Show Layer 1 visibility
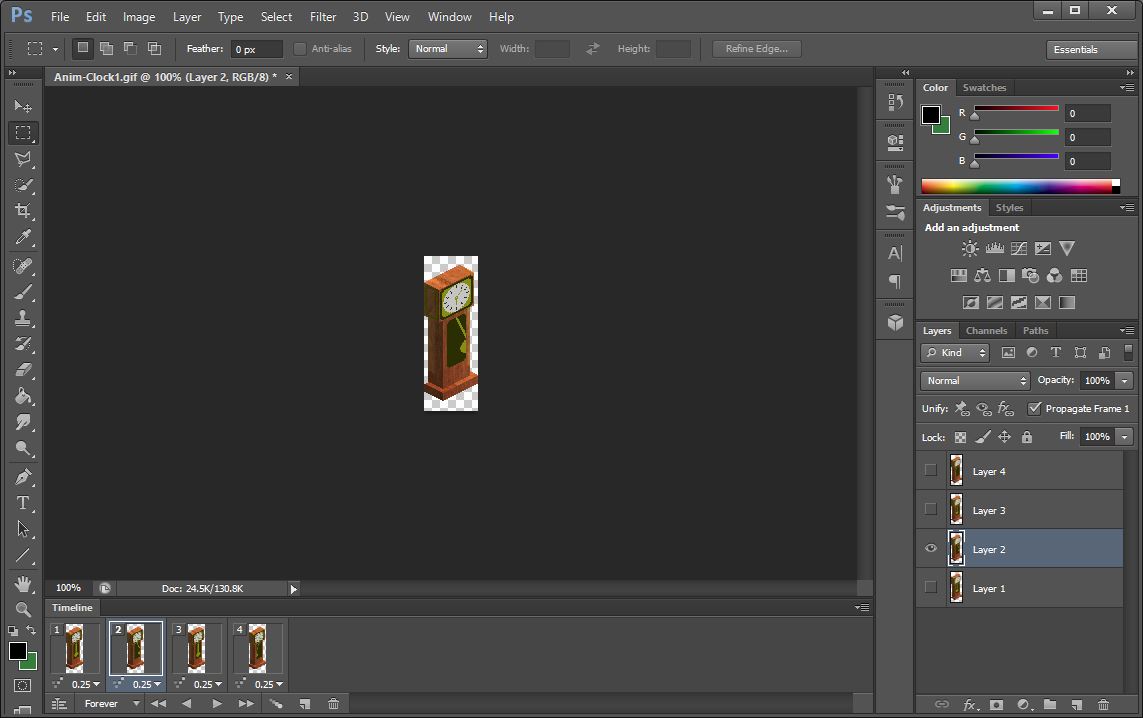 pyautogui.click(x=931, y=587)
